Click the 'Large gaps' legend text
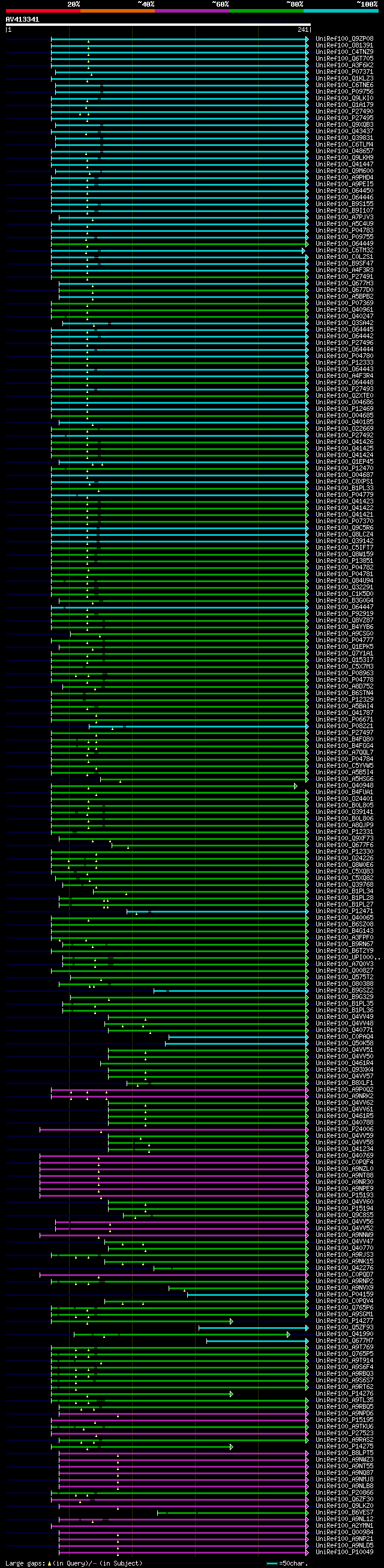Image resolution: width=384 pixels, height=1568 pixels. (25, 1563)
